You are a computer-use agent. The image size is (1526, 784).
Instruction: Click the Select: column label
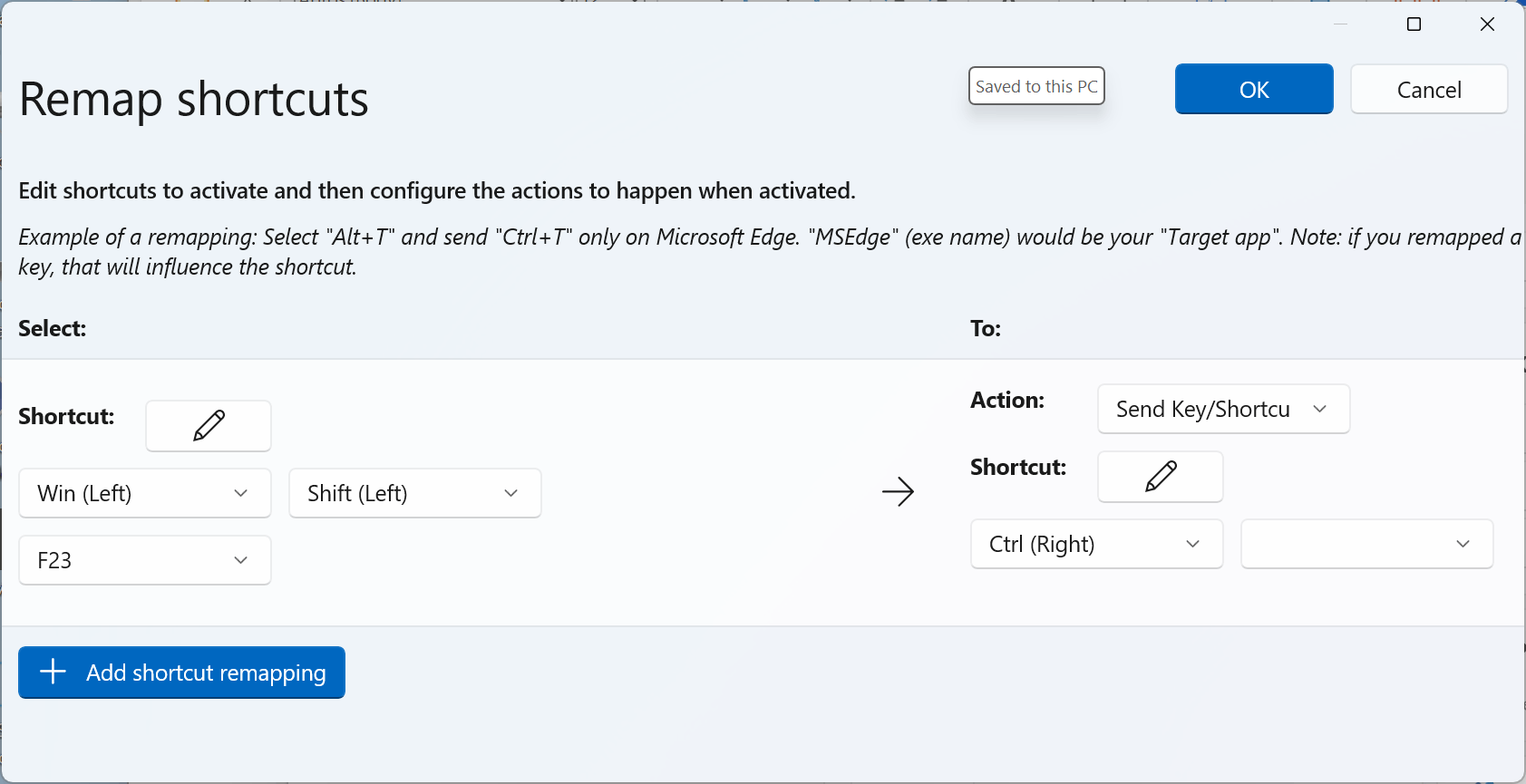pyautogui.click(x=53, y=328)
